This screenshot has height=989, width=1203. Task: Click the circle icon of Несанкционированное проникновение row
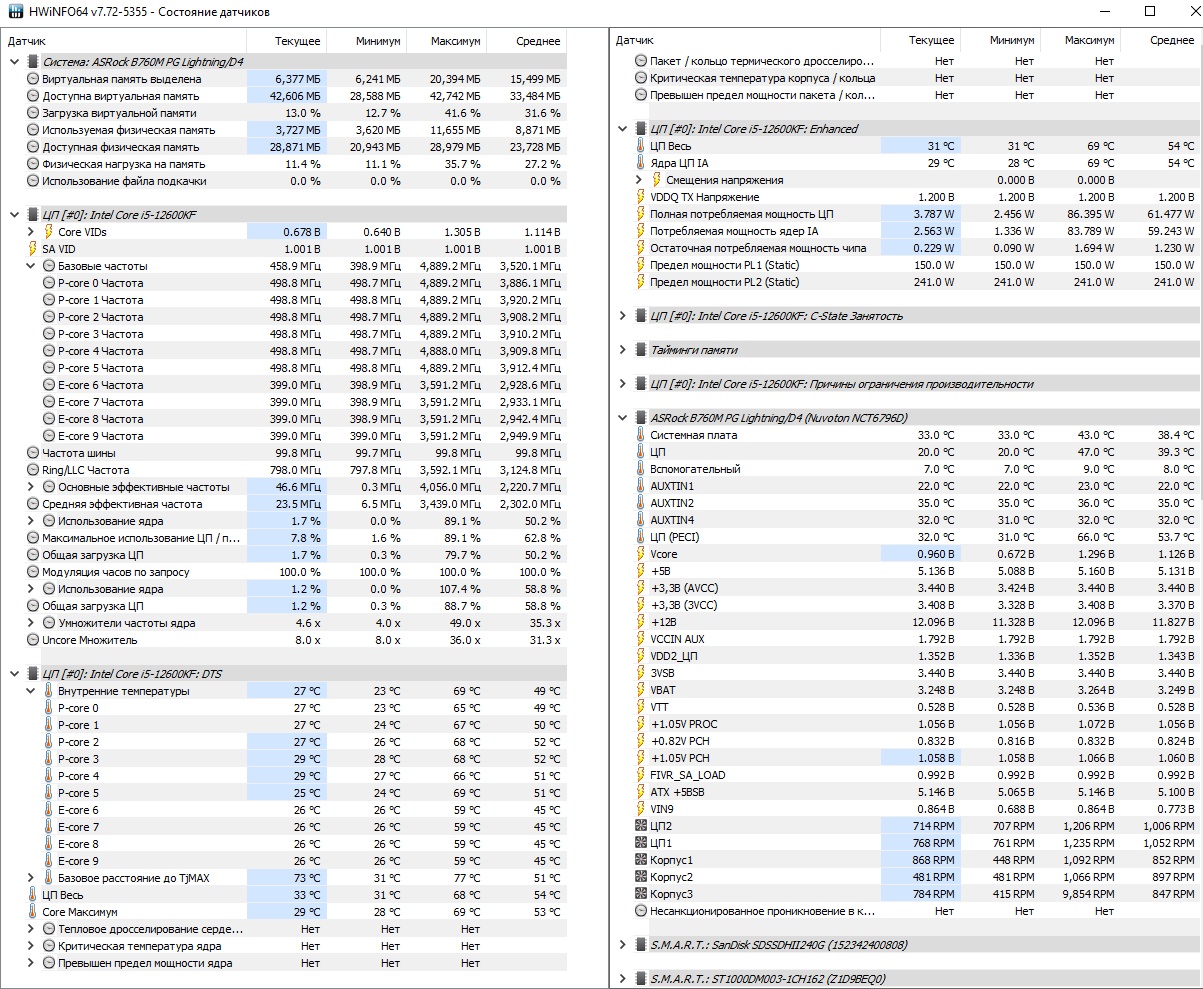641,911
